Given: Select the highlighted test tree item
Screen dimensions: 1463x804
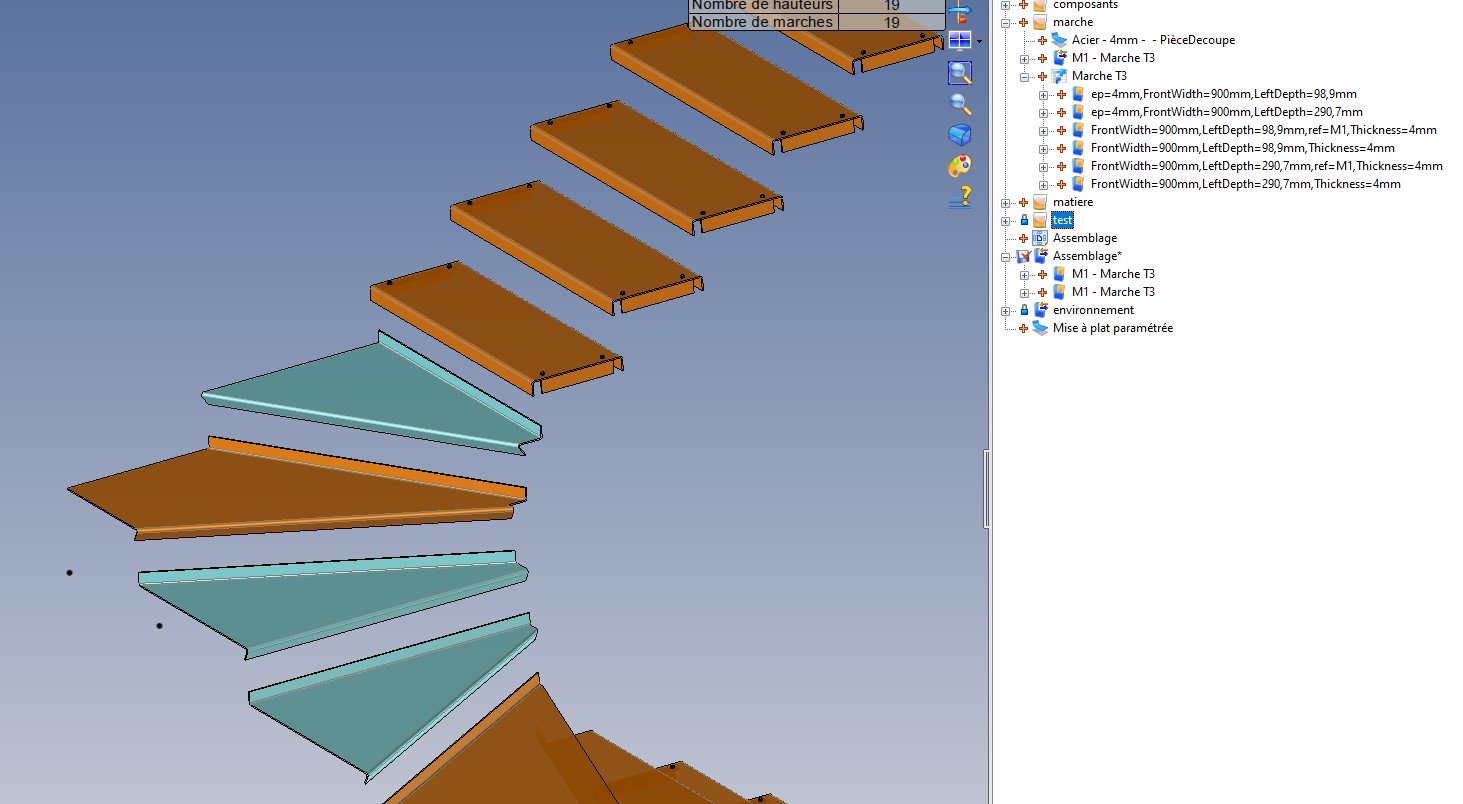Looking at the screenshot, I should point(1063,220).
